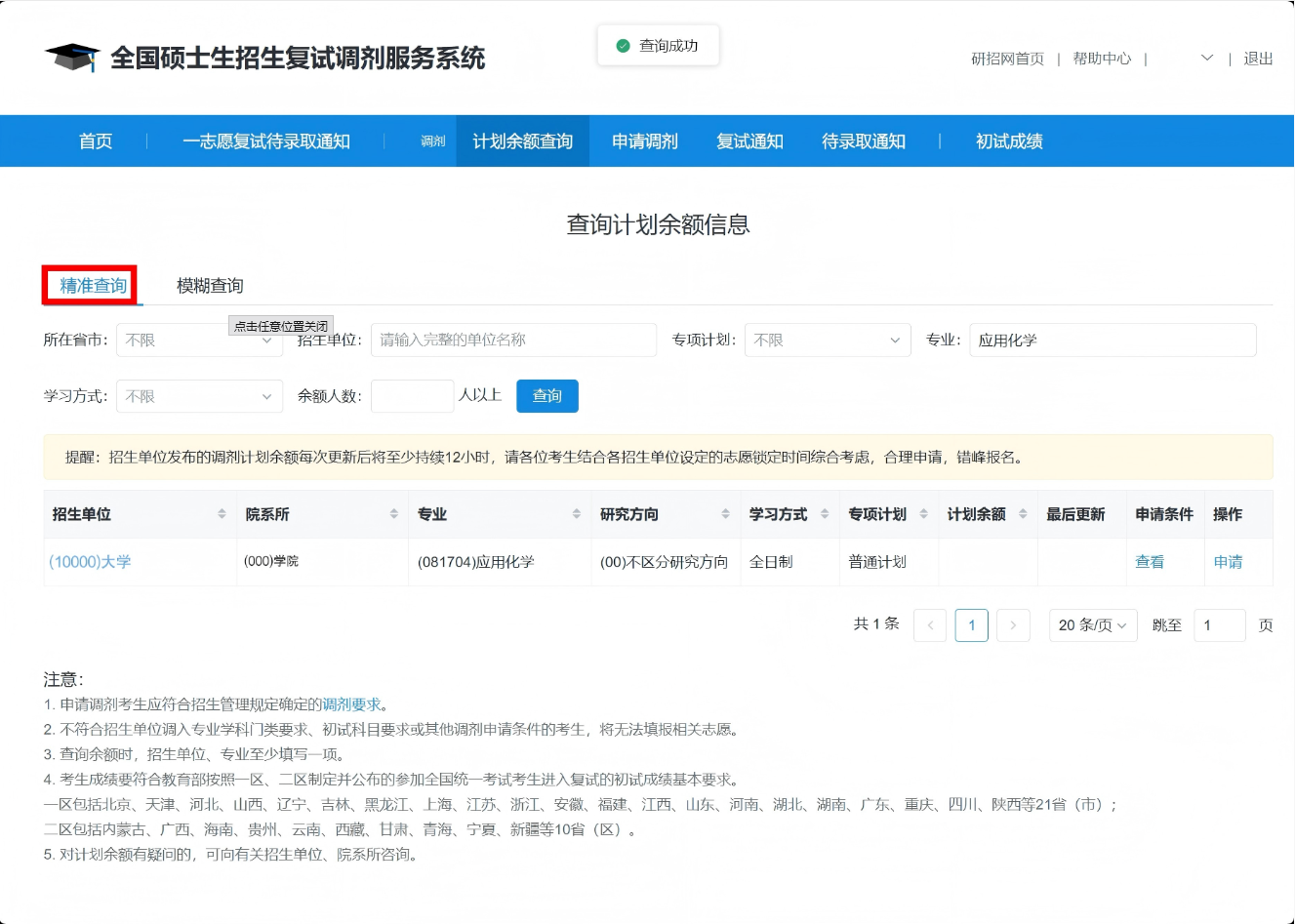Click the 查询 search button
Viewport: 1295px width, 924px height.
[x=546, y=396]
